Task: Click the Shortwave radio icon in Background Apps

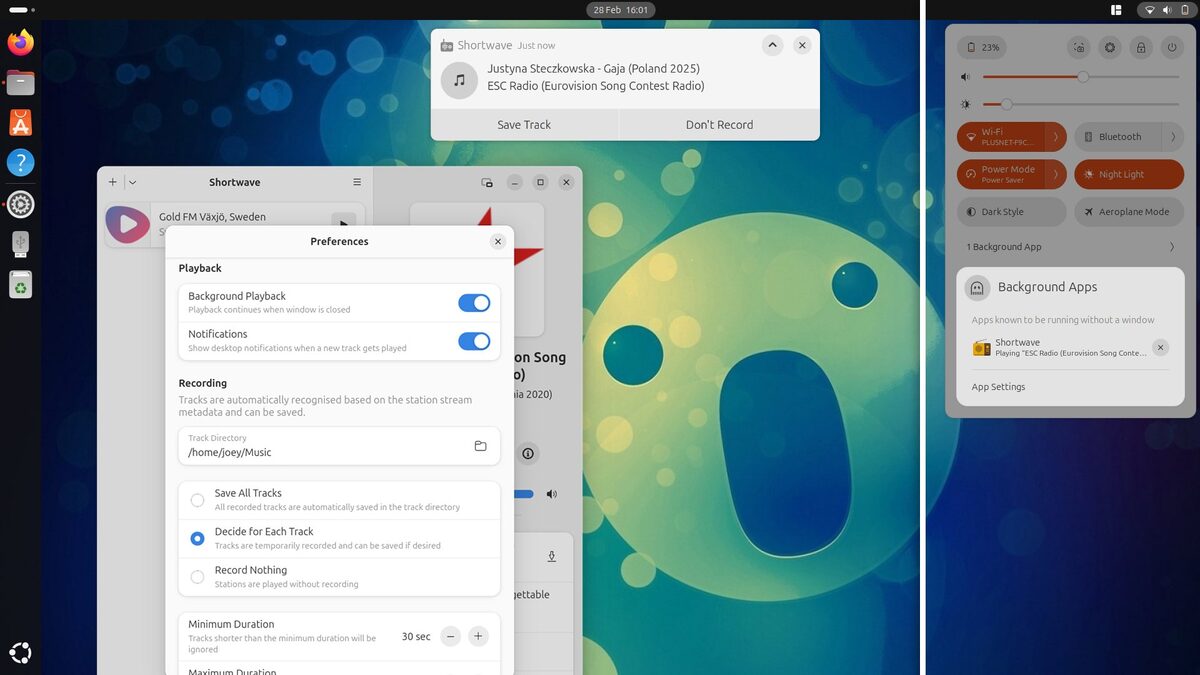Action: 981,348
